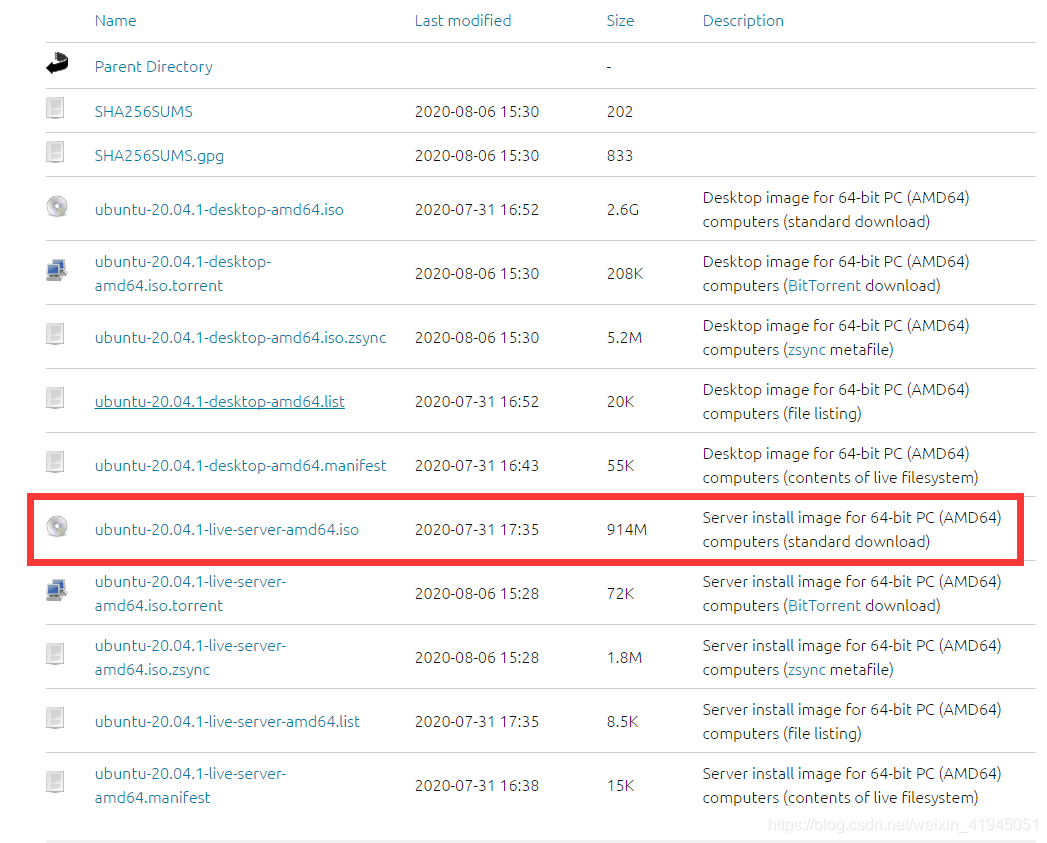Click the computer icon for live-server-amd64.iso.torrent
This screenshot has height=843, width=1047.
[57, 591]
